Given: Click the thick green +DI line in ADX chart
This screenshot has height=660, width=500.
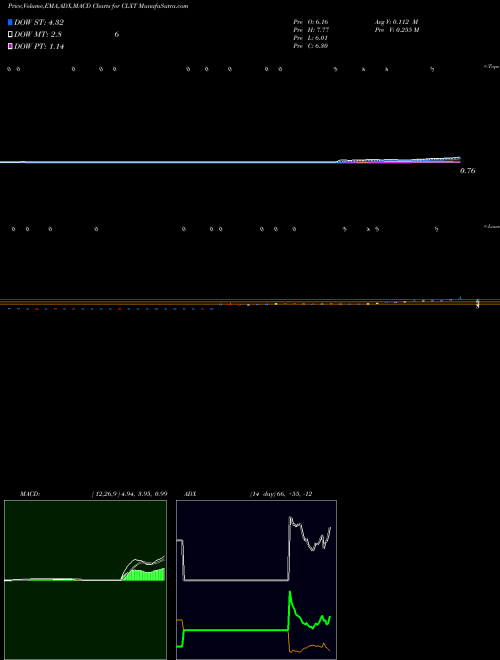Looking at the screenshot, I should coord(236,630).
